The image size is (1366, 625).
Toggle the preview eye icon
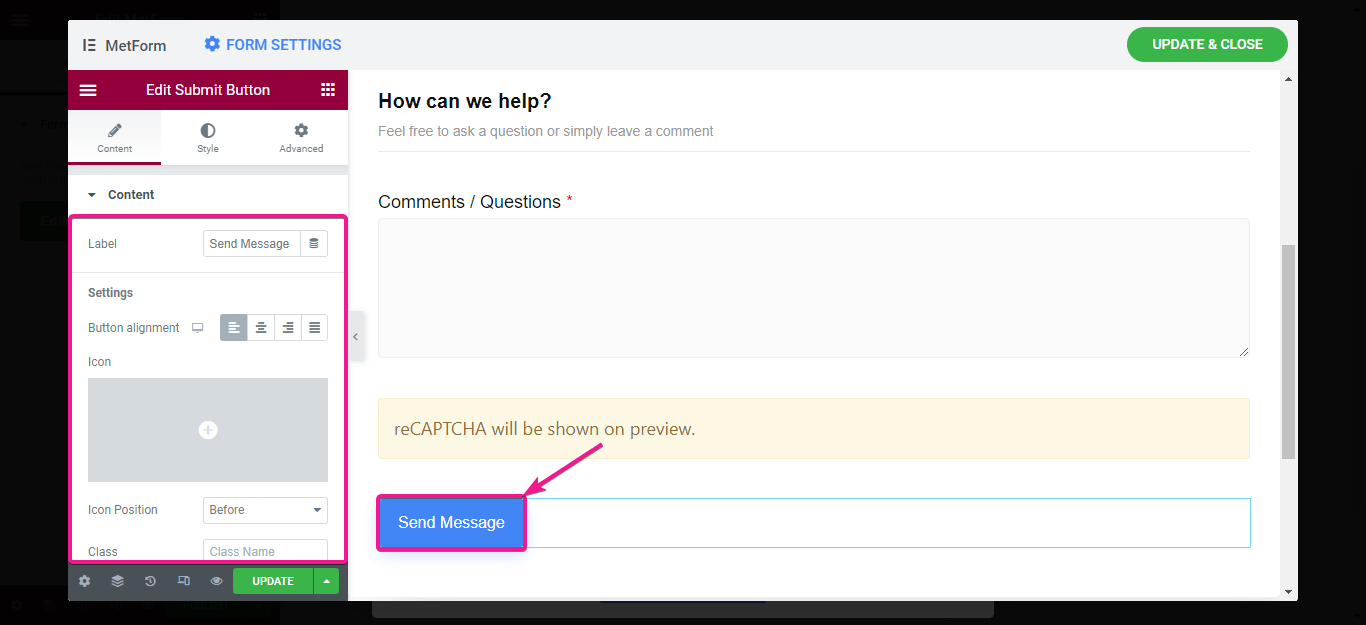[x=216, y=581]
